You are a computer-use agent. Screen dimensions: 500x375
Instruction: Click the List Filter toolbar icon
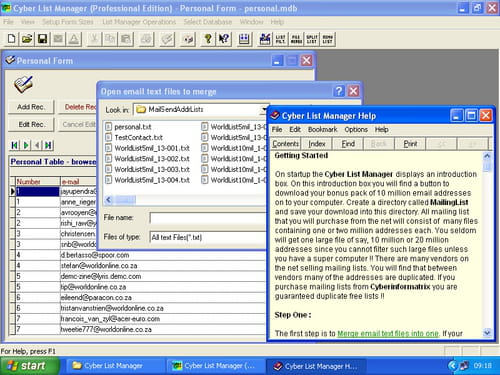(280, 39)
